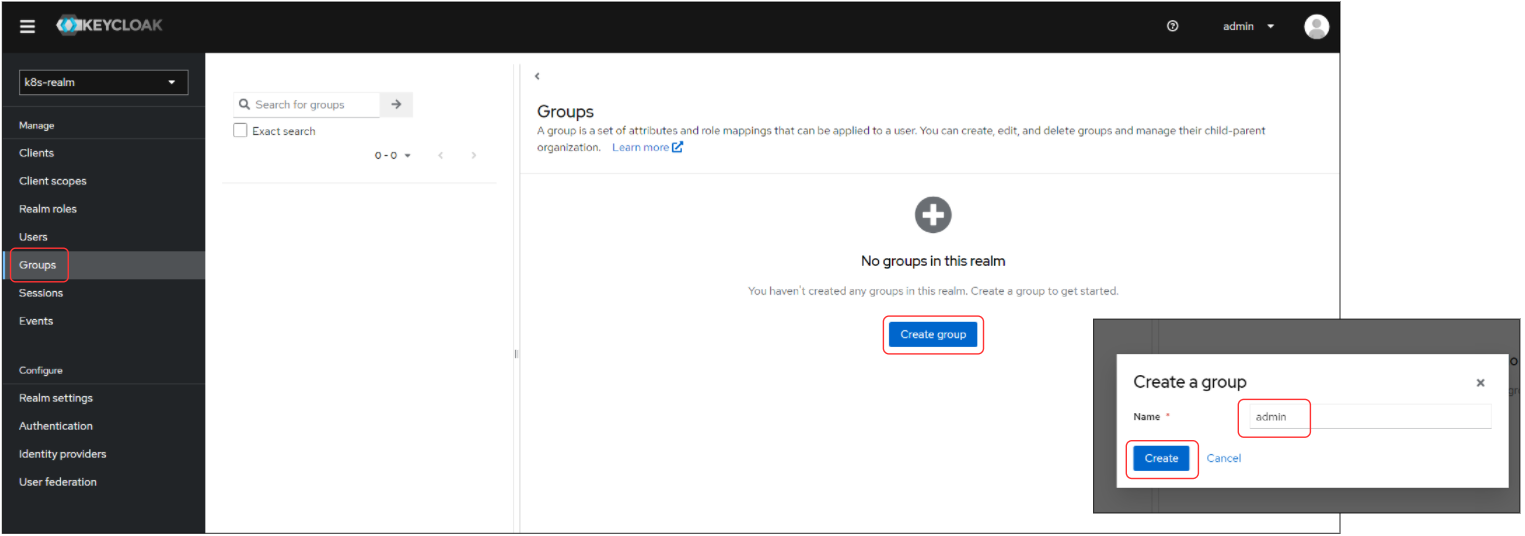Open the Learn more link
Image resolution: width=1525 pixels, height=536 pixels.
point(647,147)
